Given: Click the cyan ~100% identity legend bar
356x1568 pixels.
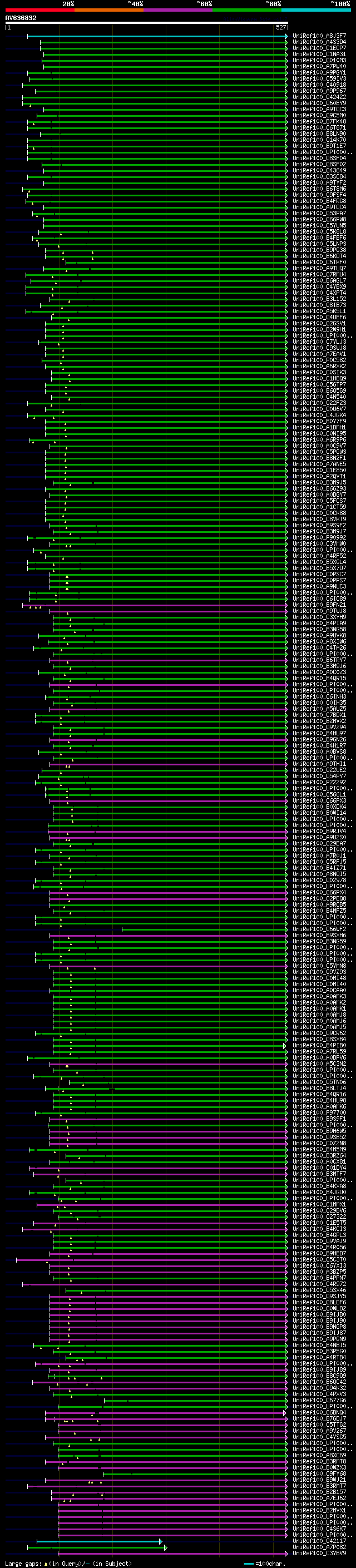Looking at the screenshot, I should [x=316, y=10].
